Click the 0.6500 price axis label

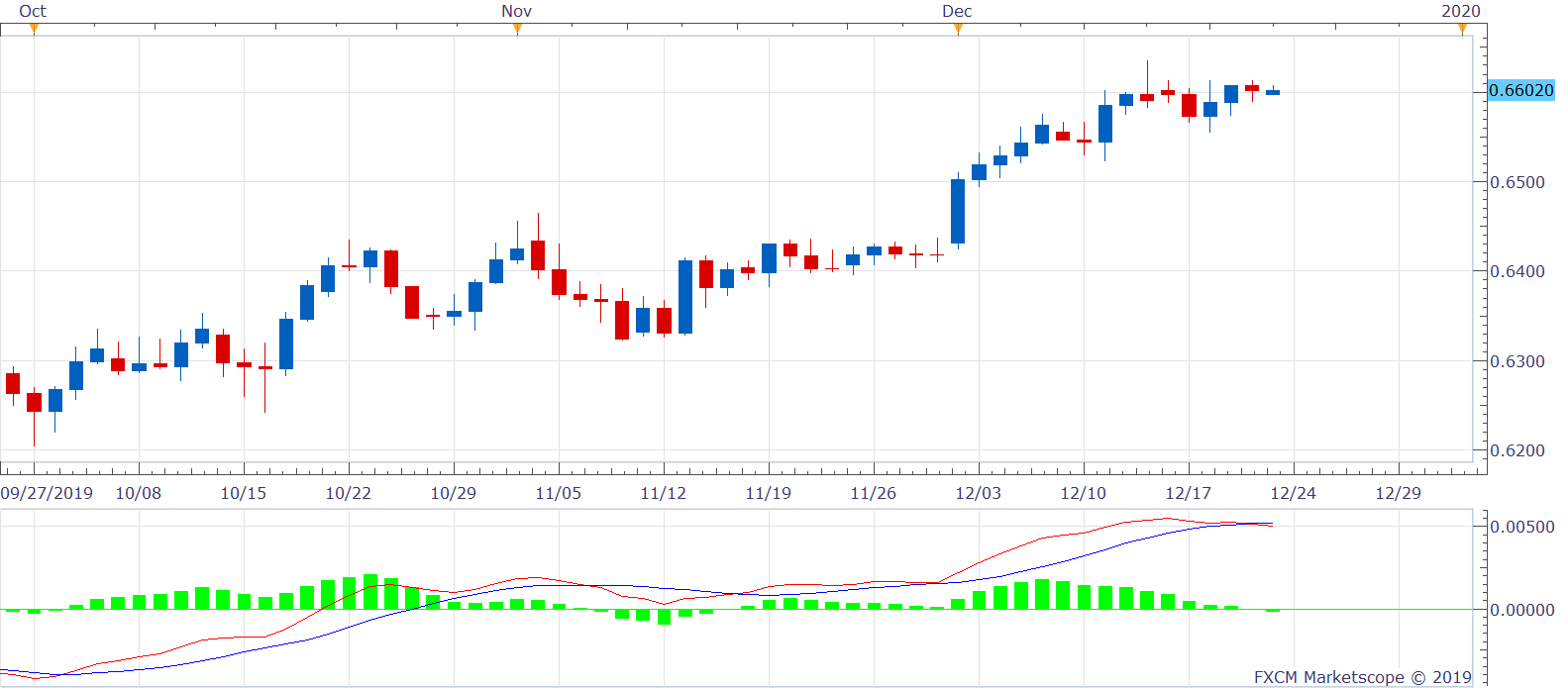pos(1517,182)
